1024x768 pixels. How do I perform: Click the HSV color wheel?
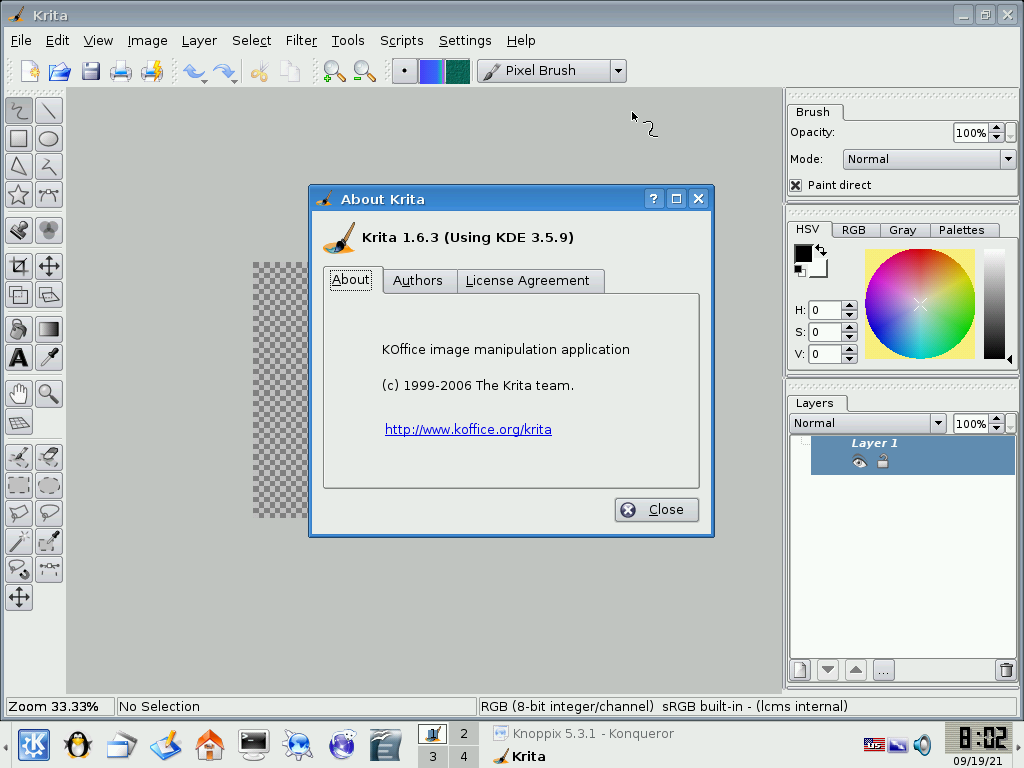(920, 304)
